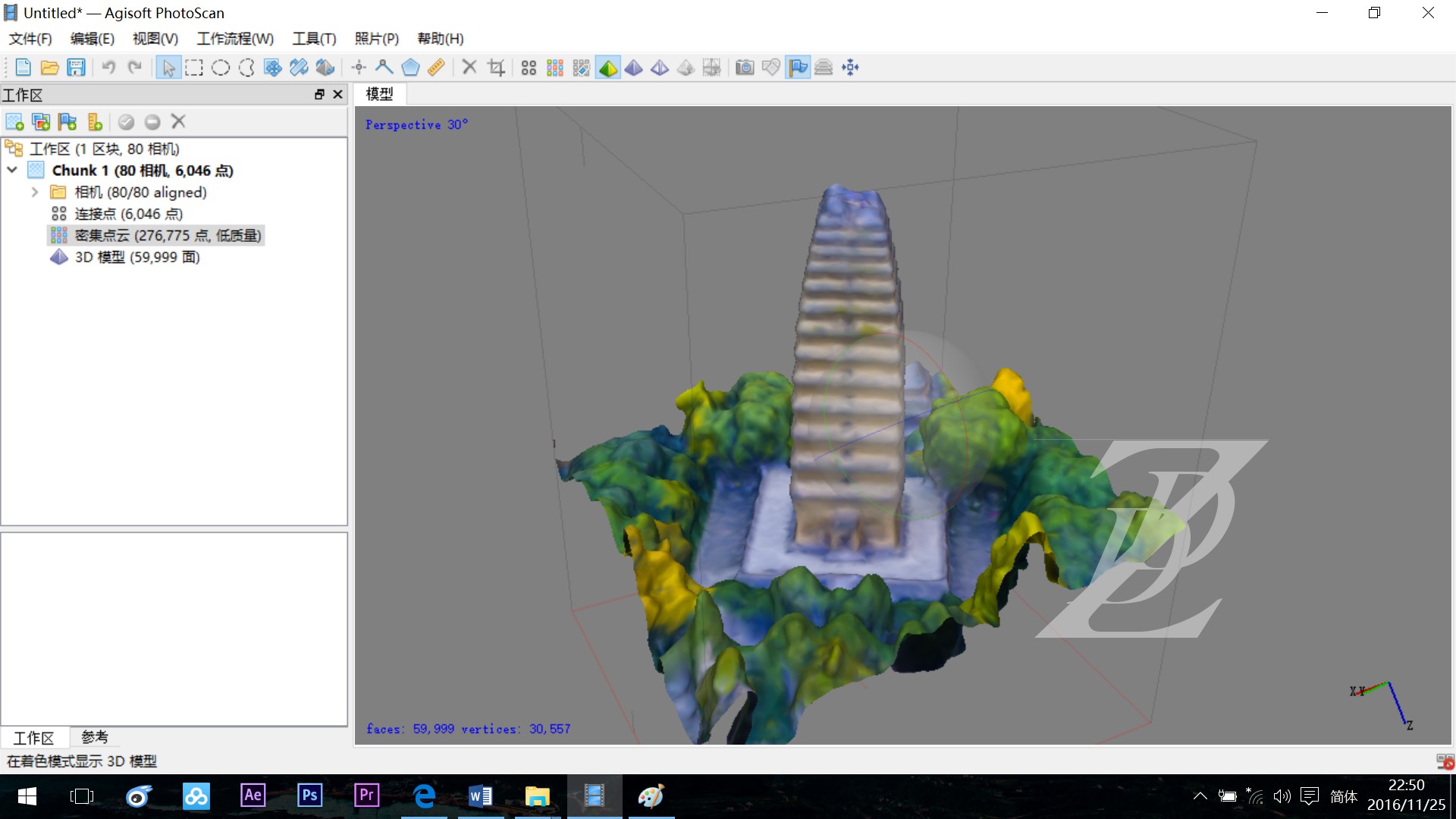Redo the last action
1456x819 pixels.
pos(135,67)
